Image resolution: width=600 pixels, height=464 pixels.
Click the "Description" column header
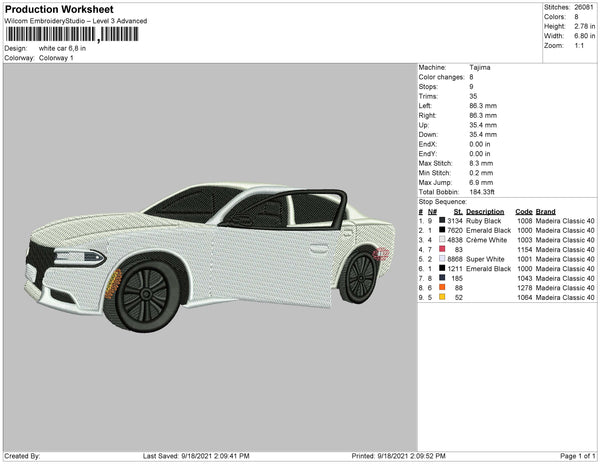click(x=485, y=212)
